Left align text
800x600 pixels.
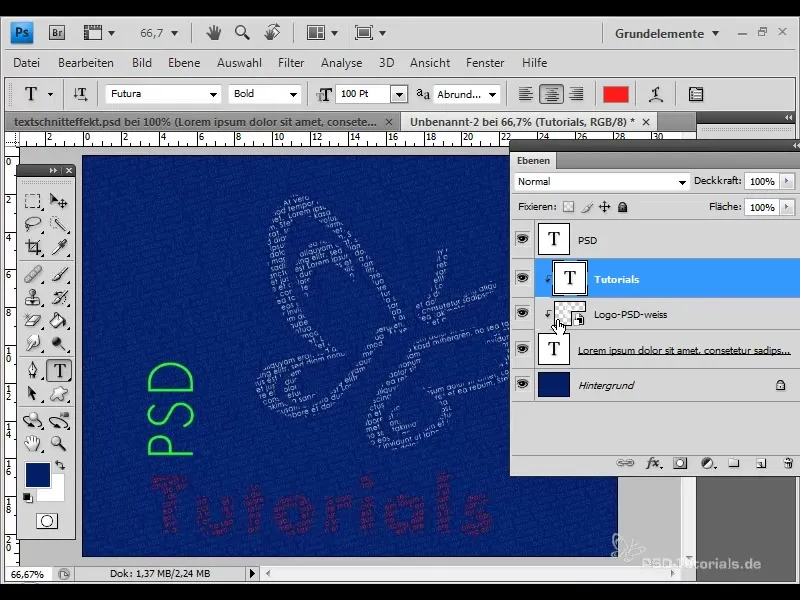coord(526,94)
